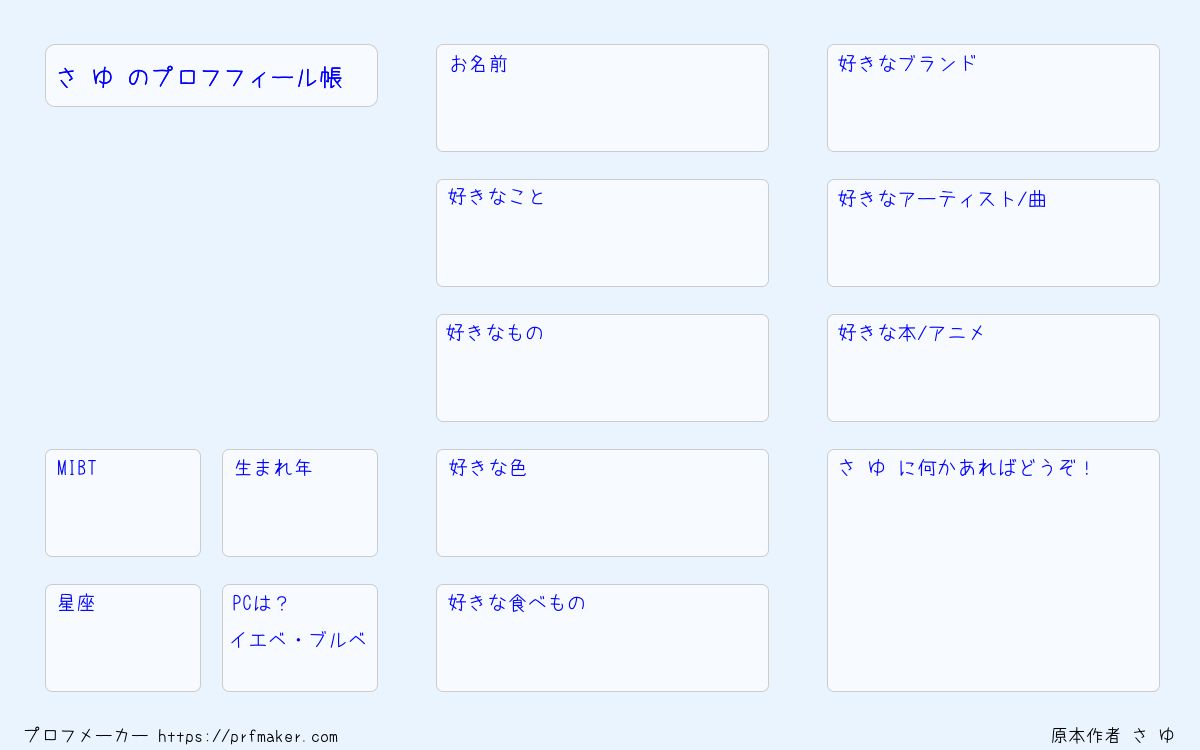Click the お名前 label text
The image size is (1200, 750).
pyautogui.click(x=478, y=64)
